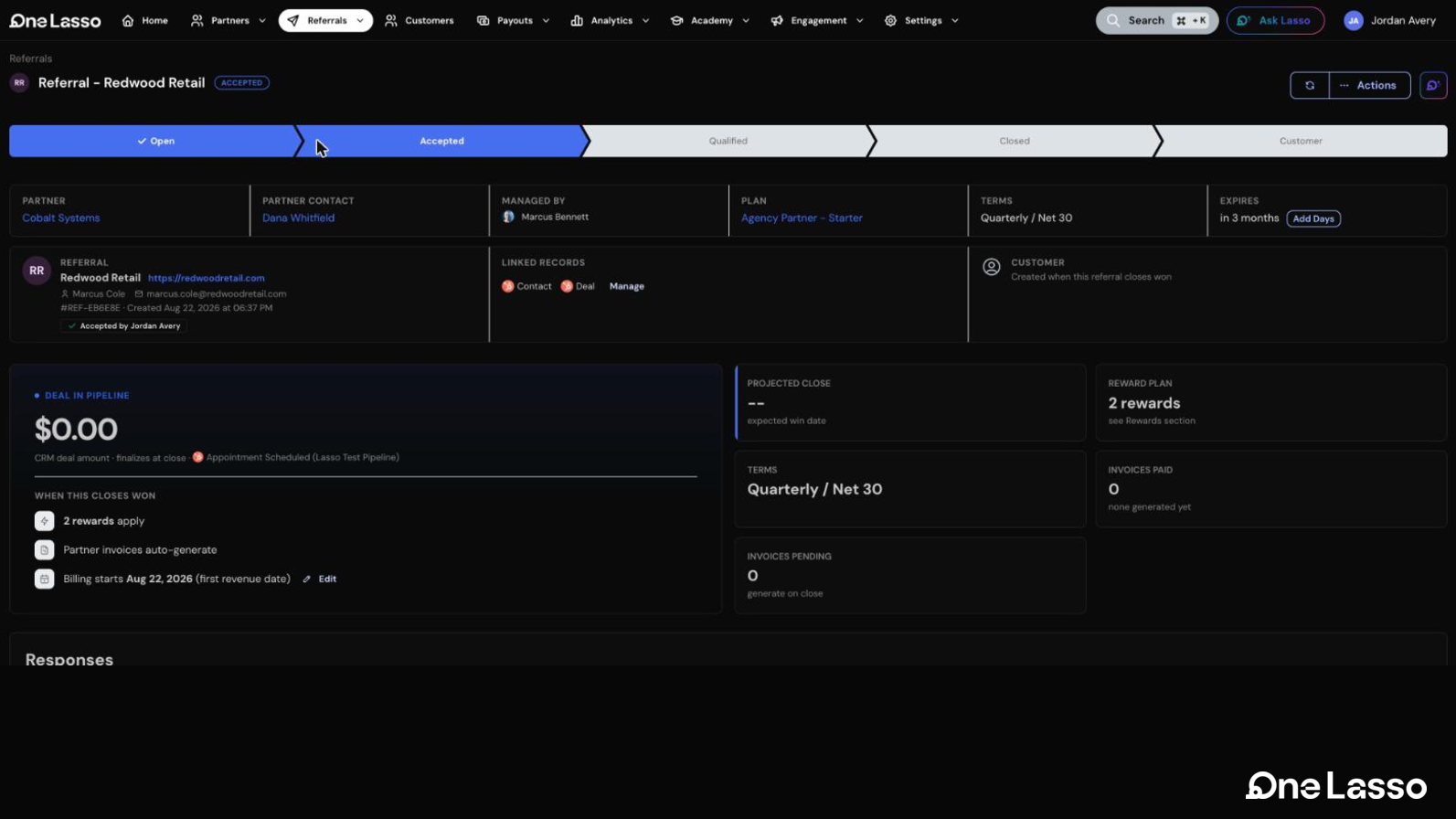1456x819 pixels.
Task: Click the HubSpot Deal linked record icon
Action: point(567,286)
